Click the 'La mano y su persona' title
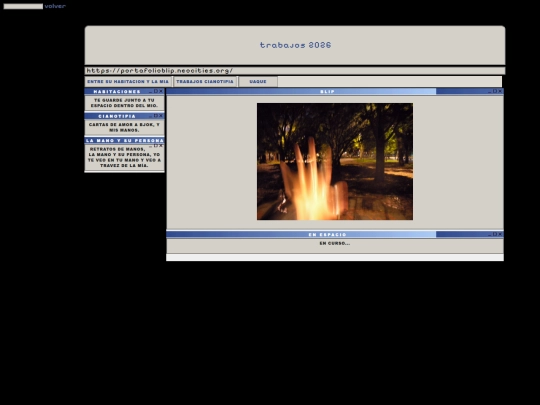The image size is (540, 405). point(125,141)
